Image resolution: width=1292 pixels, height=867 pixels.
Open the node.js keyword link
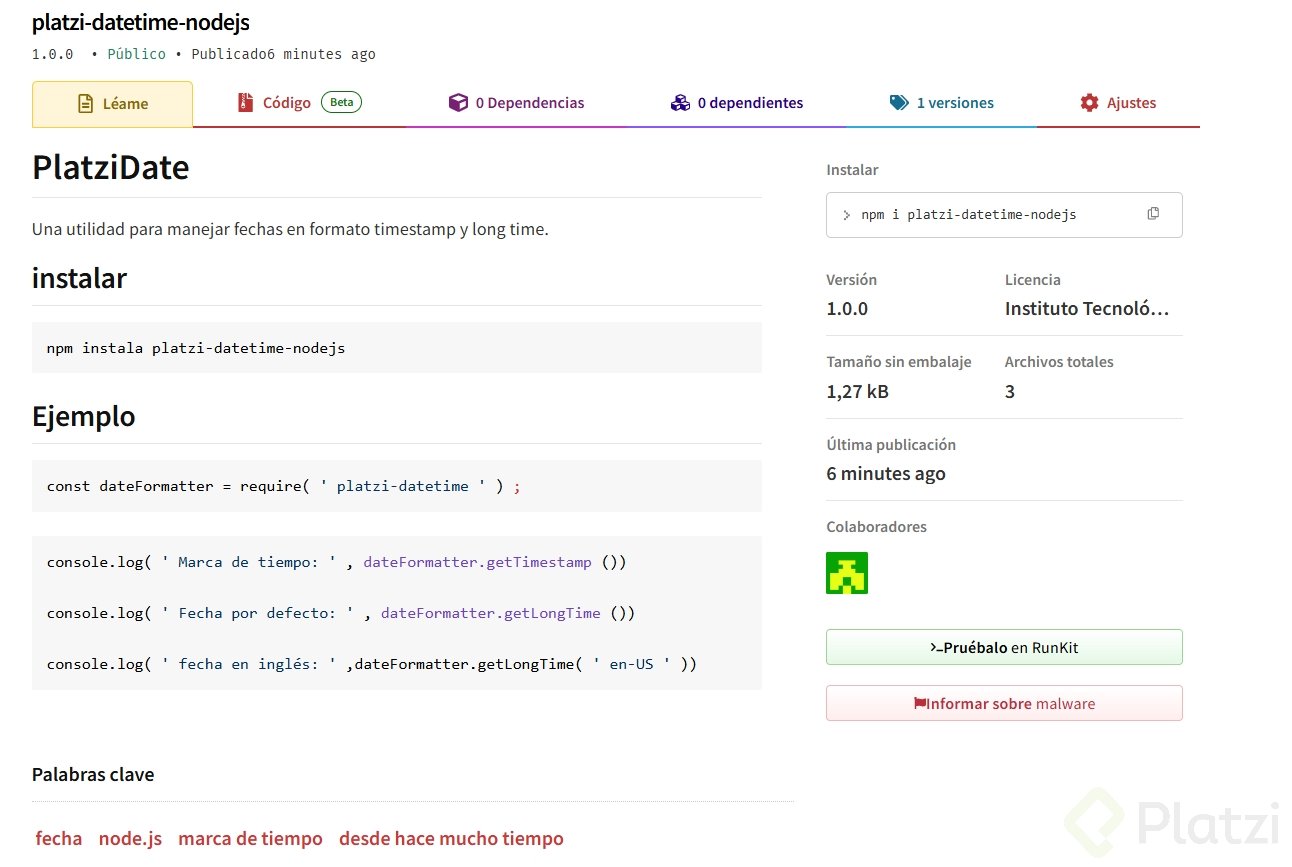pyautogui.click(x=130, y=839)
